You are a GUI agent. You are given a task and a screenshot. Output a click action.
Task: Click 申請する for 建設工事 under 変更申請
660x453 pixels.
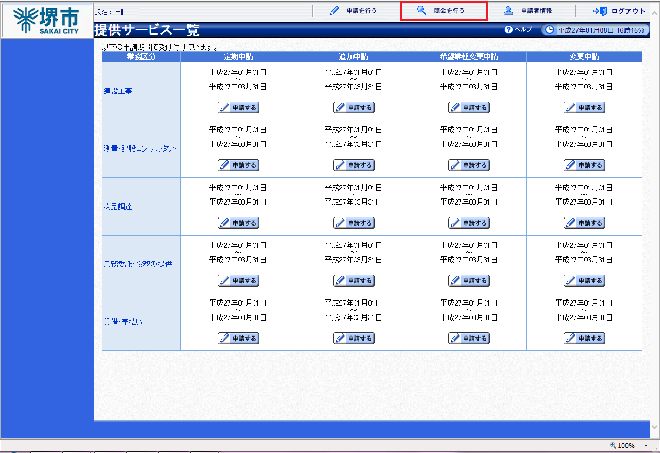coord(584,107)
